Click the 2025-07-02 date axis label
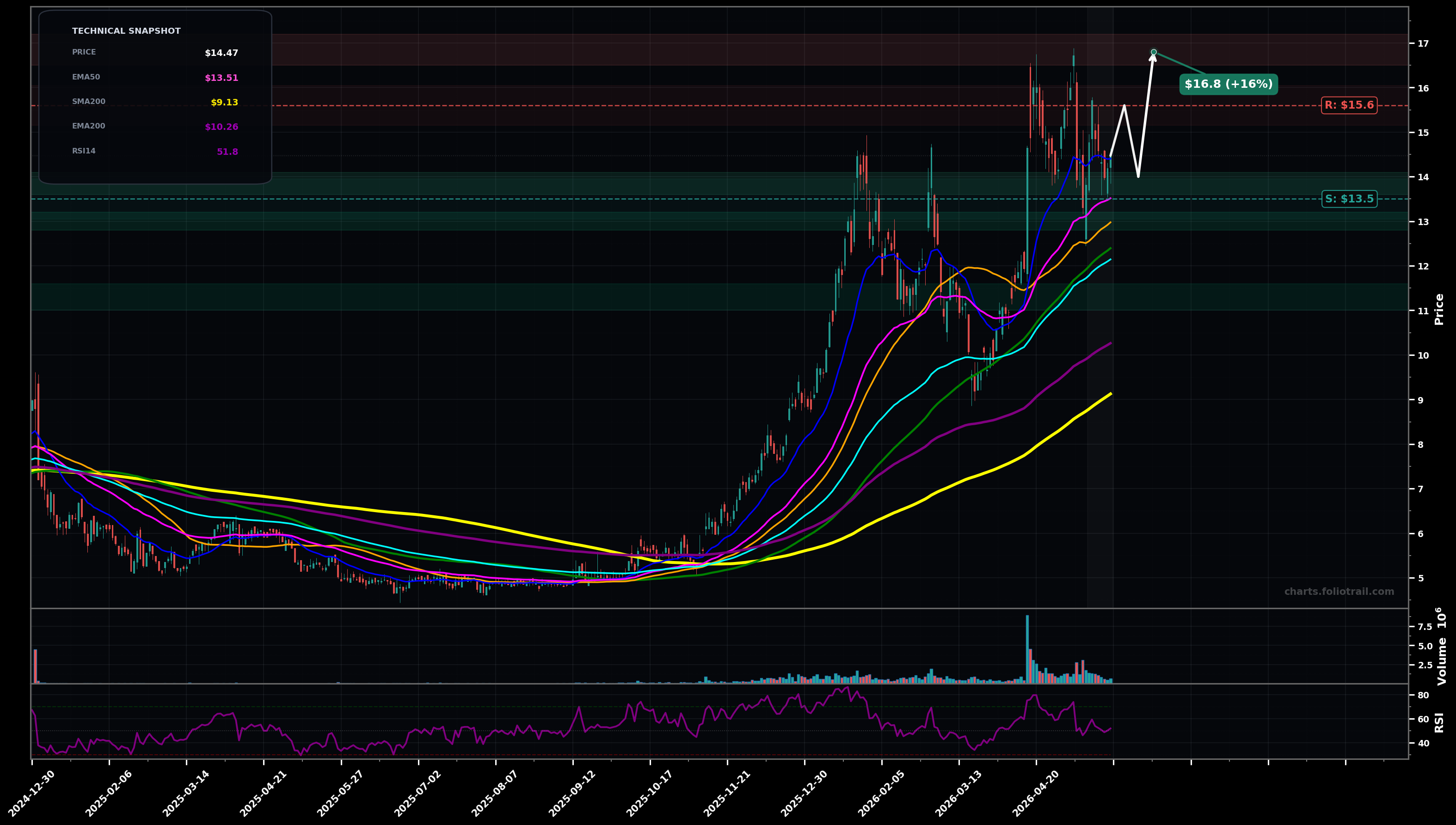This screenshot has width=1456, height=825. (x=418, y=793)
